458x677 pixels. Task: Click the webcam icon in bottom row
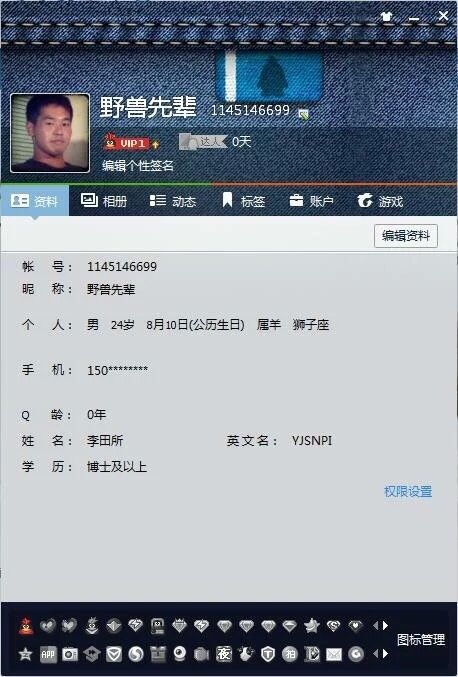pos(180,654)
